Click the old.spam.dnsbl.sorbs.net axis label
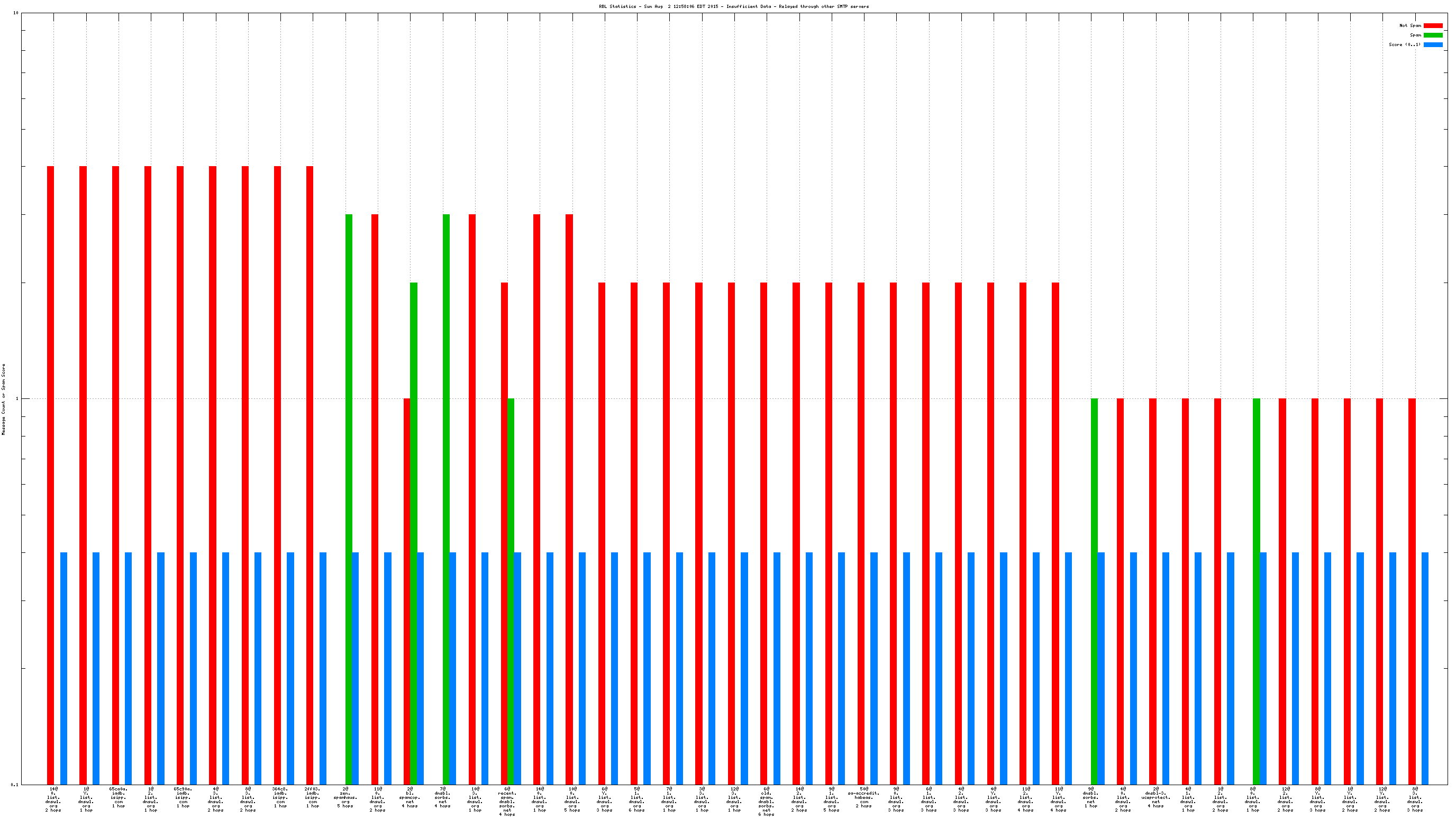Image resolution: width=1456 pixels, height=819 pixels. 767,802
